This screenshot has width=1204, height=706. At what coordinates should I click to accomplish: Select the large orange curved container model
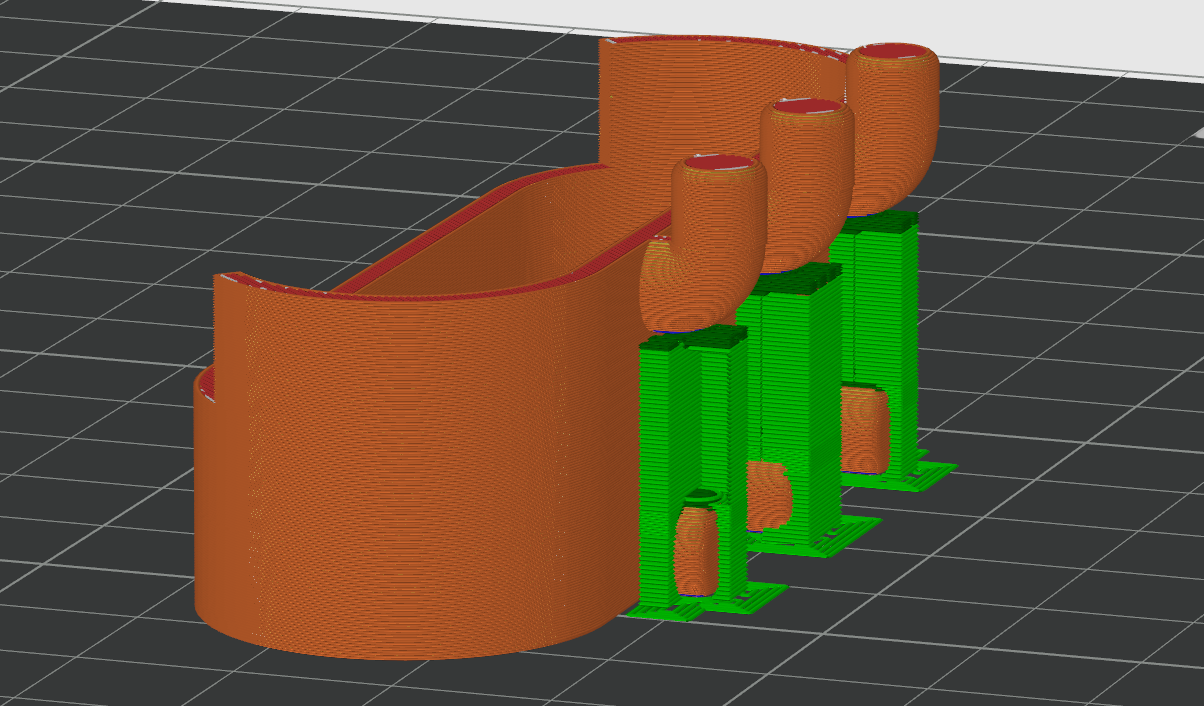(420, 470)
